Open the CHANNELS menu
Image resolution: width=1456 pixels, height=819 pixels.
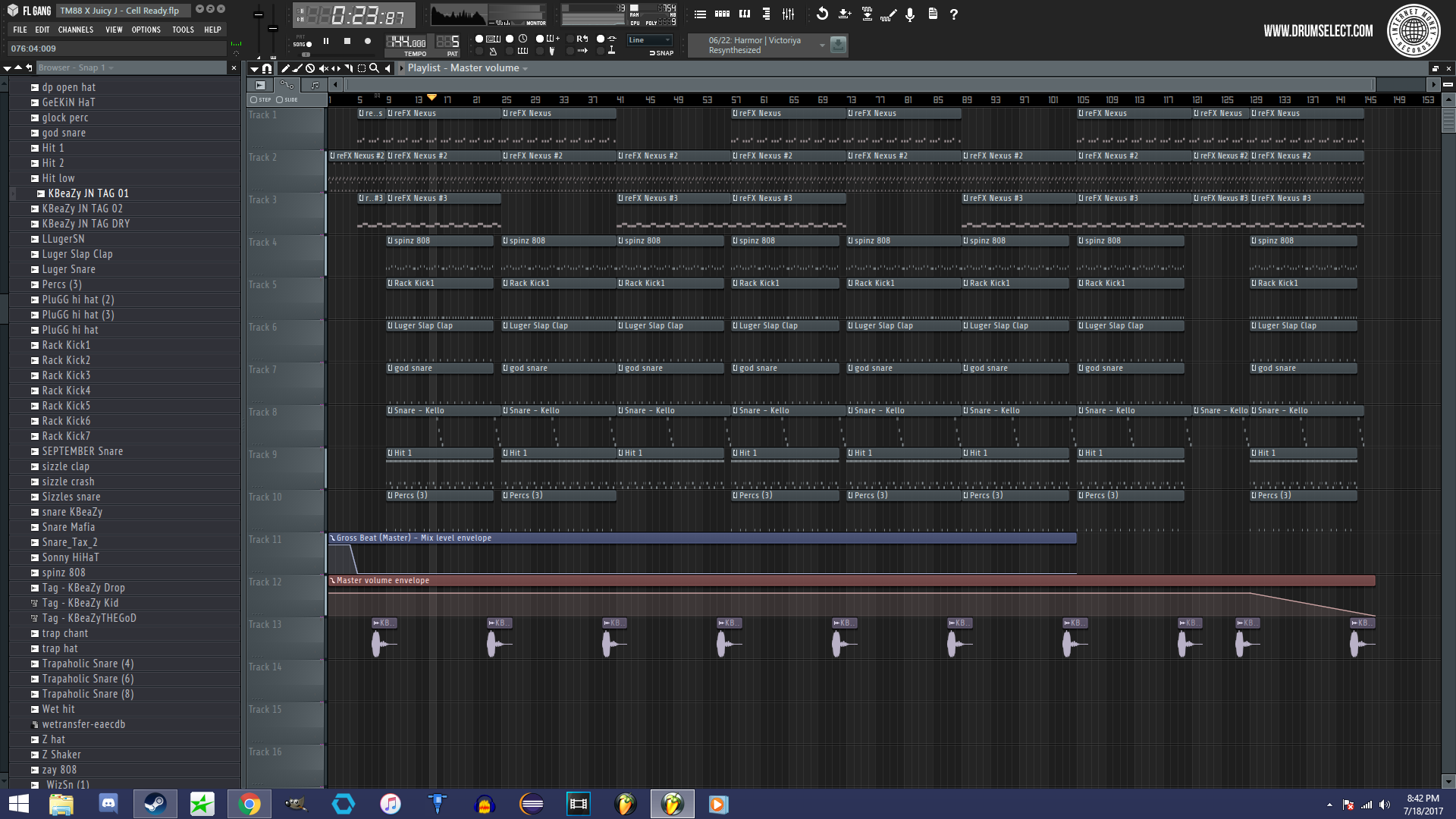click(x=76, y=30)
